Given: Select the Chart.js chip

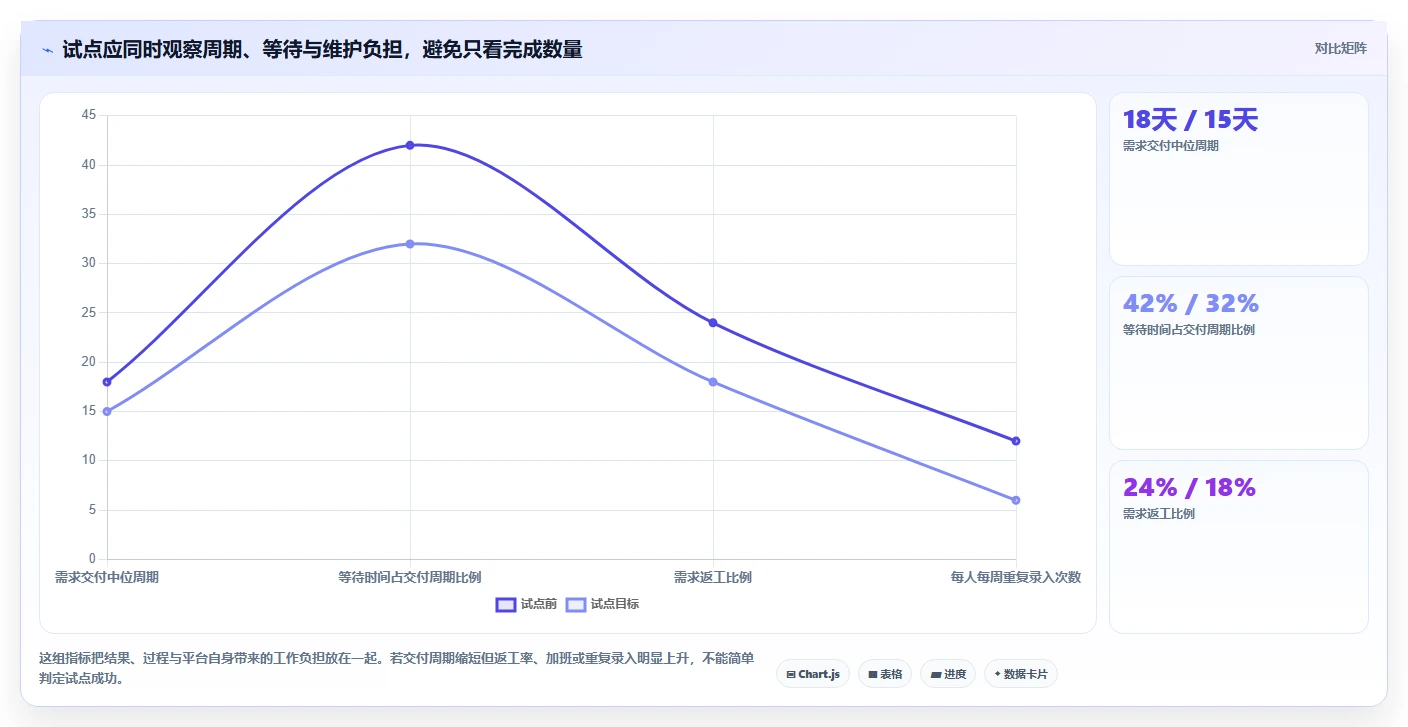Looking at the screenshot, I should click(813, 674).
